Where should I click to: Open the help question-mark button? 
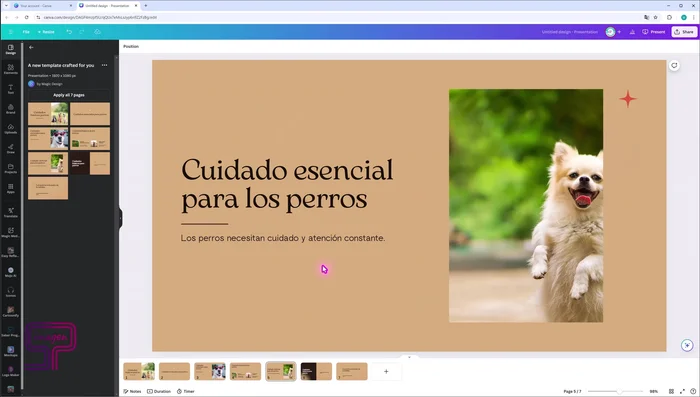click(693, 391)
